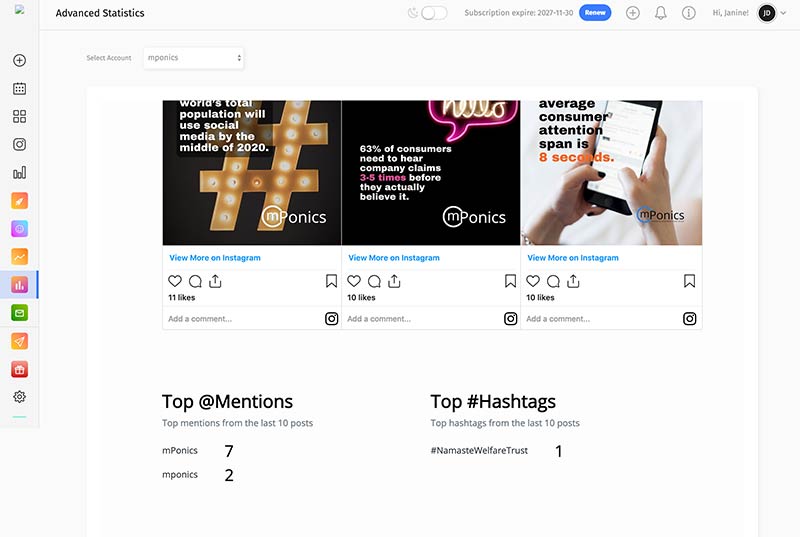800x537 pixels.
Task: View More on Instagram under attention span post
Action: (x=573, y=258)
